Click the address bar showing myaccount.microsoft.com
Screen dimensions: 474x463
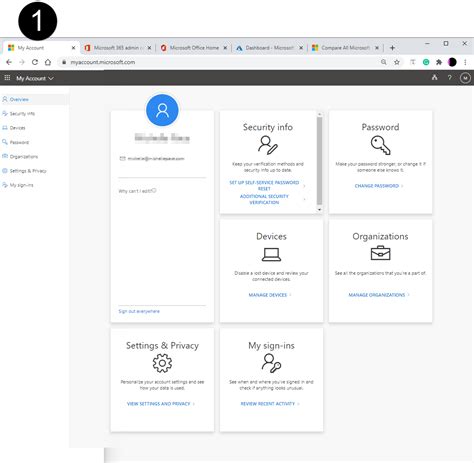(220, 62)
